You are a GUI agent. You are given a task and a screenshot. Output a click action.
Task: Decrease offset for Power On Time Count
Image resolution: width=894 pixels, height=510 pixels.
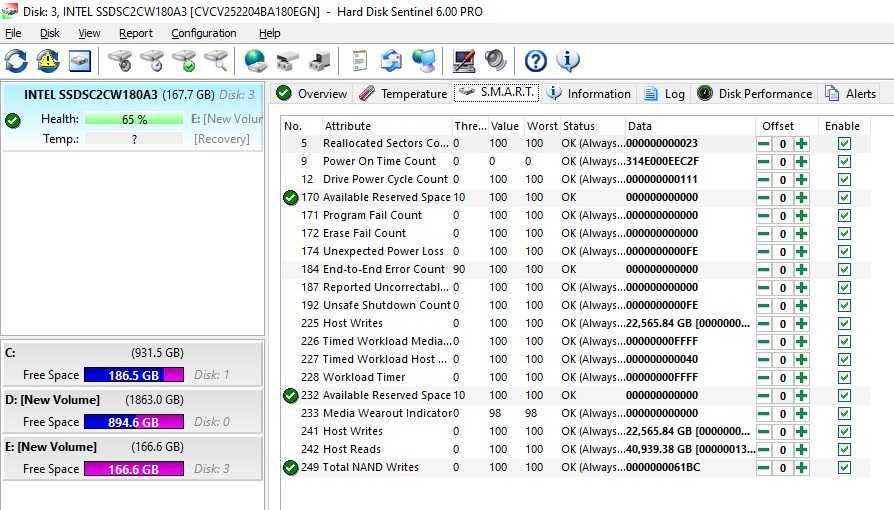point(763,161)
